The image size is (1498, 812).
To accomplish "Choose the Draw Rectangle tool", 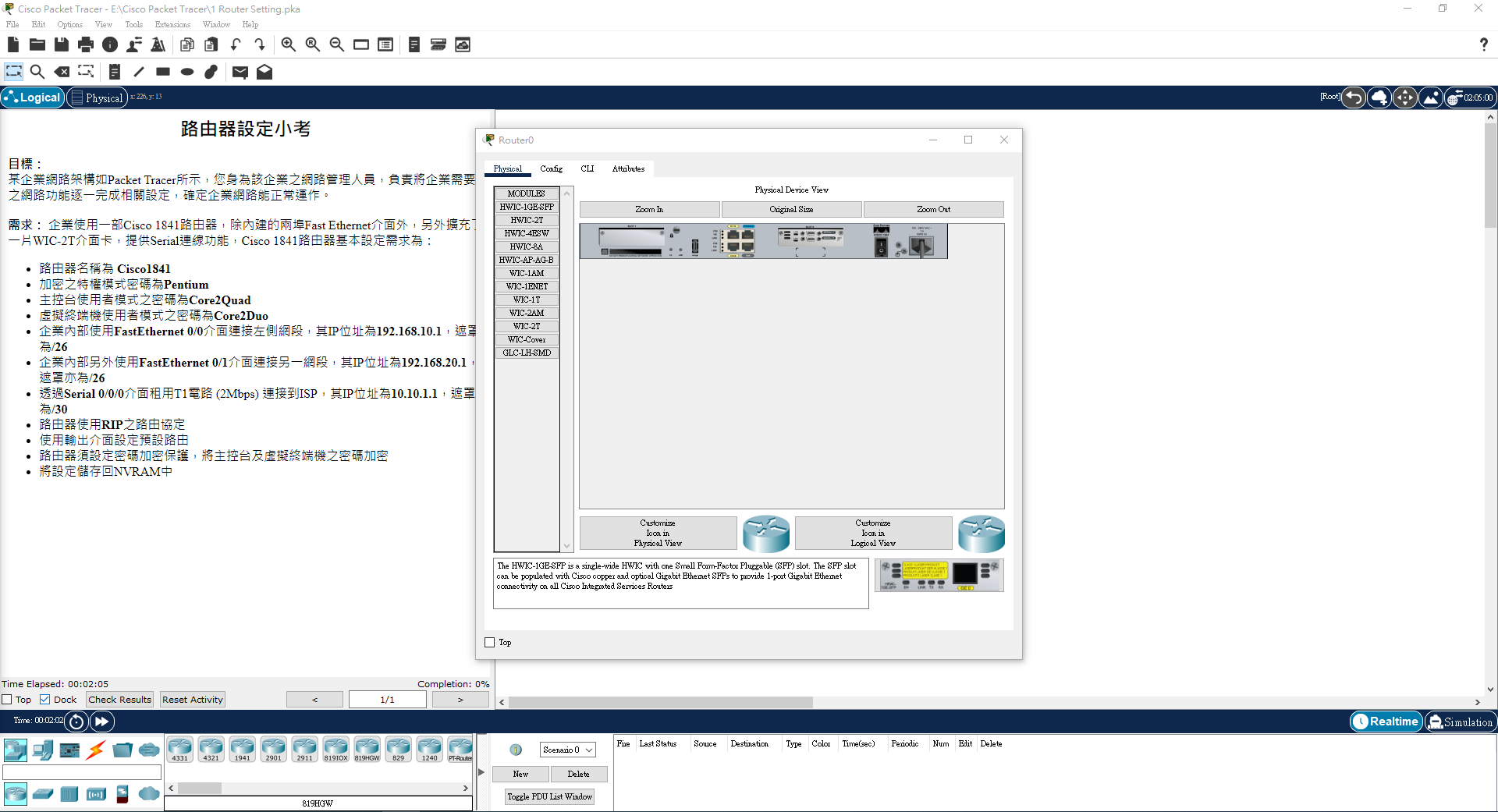I will 163,72.
